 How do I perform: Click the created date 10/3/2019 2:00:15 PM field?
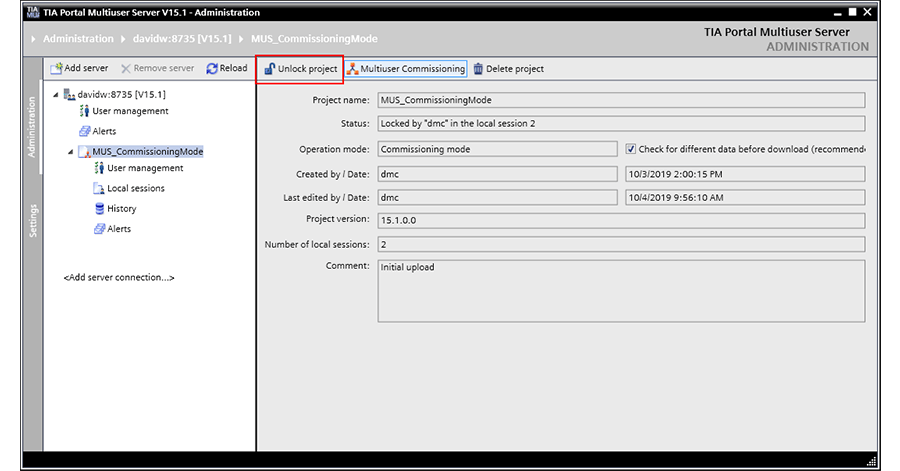point(745,174)
